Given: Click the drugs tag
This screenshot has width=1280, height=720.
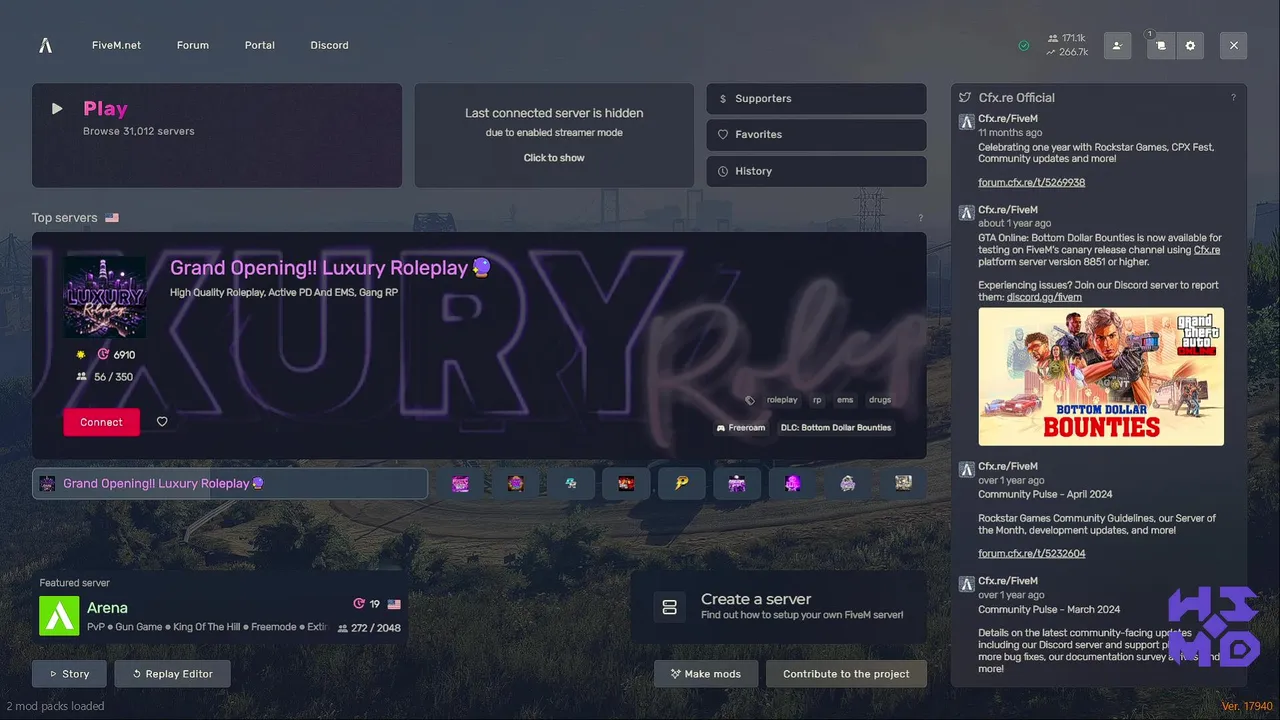Looking at the screenshot, I should (x=879, y=400).
